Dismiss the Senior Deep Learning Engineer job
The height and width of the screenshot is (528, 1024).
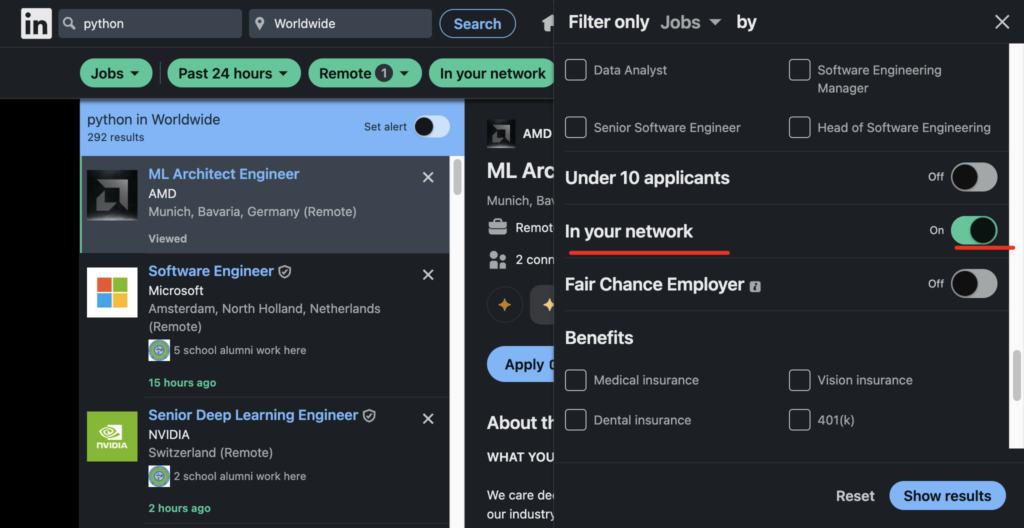[x=428, y=418]
